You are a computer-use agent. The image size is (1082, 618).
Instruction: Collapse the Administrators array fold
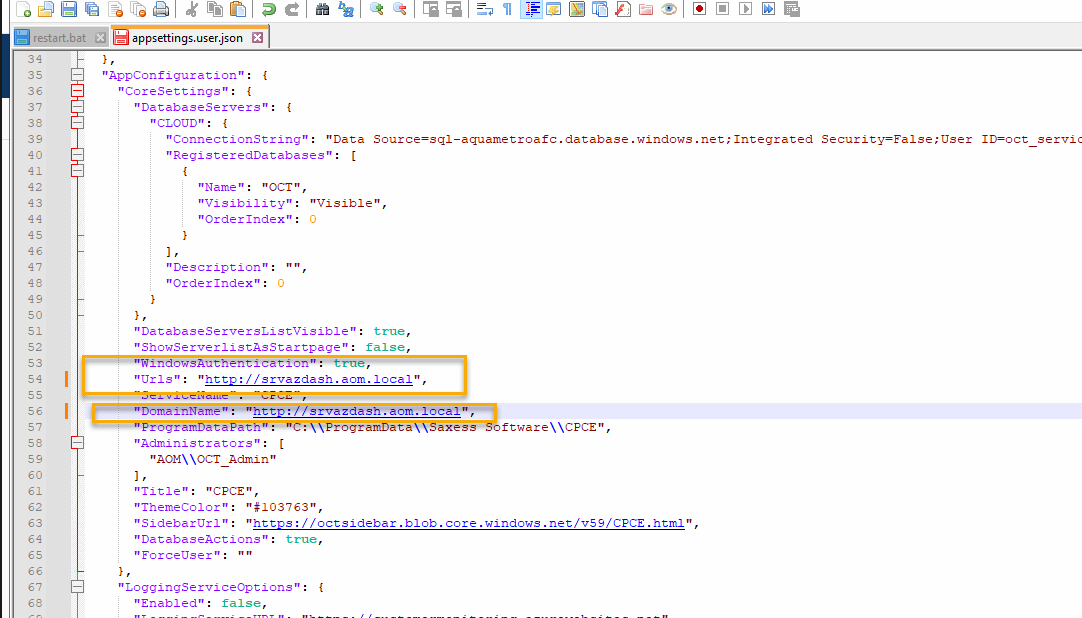(76, 443)
